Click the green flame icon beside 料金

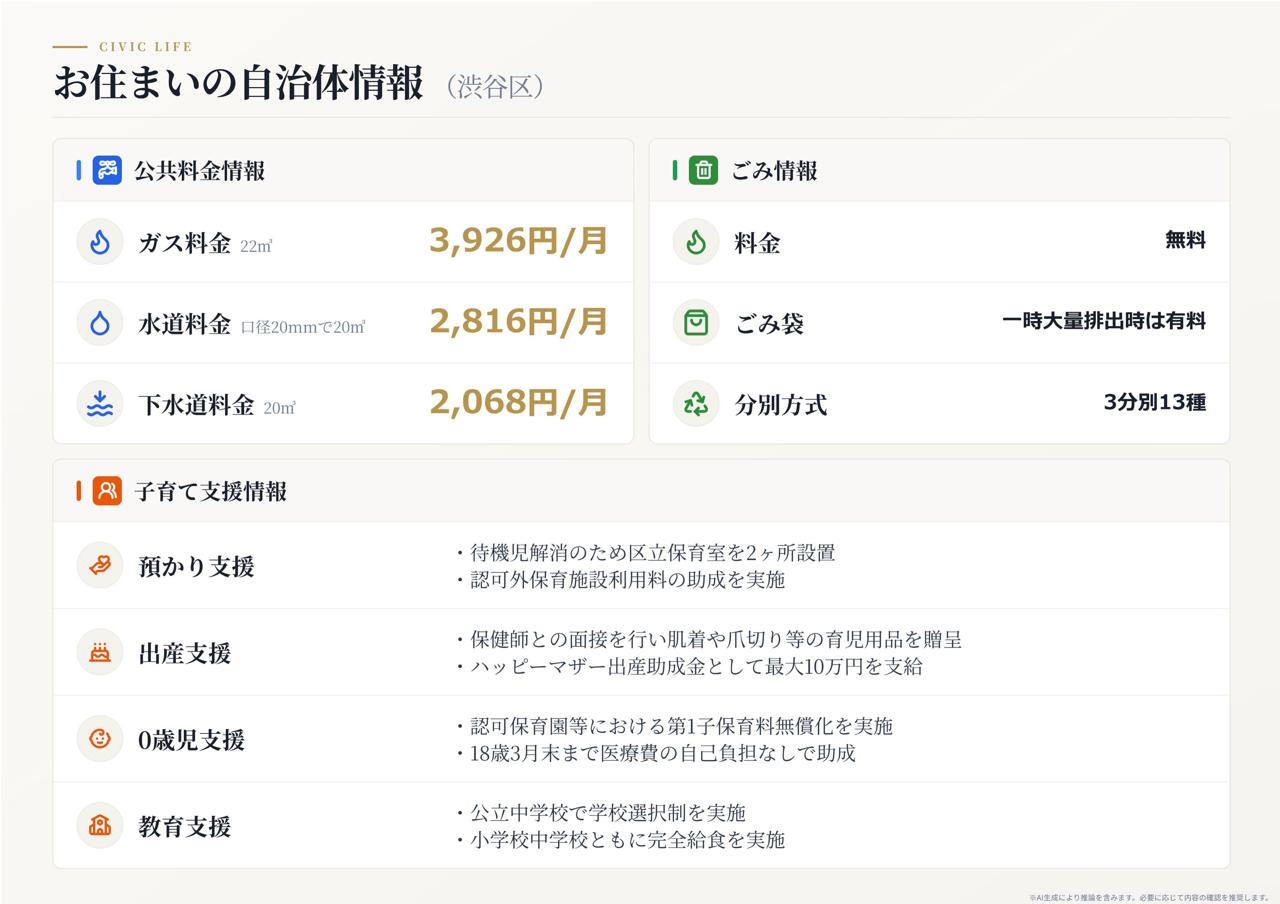[x=696, y=242]
